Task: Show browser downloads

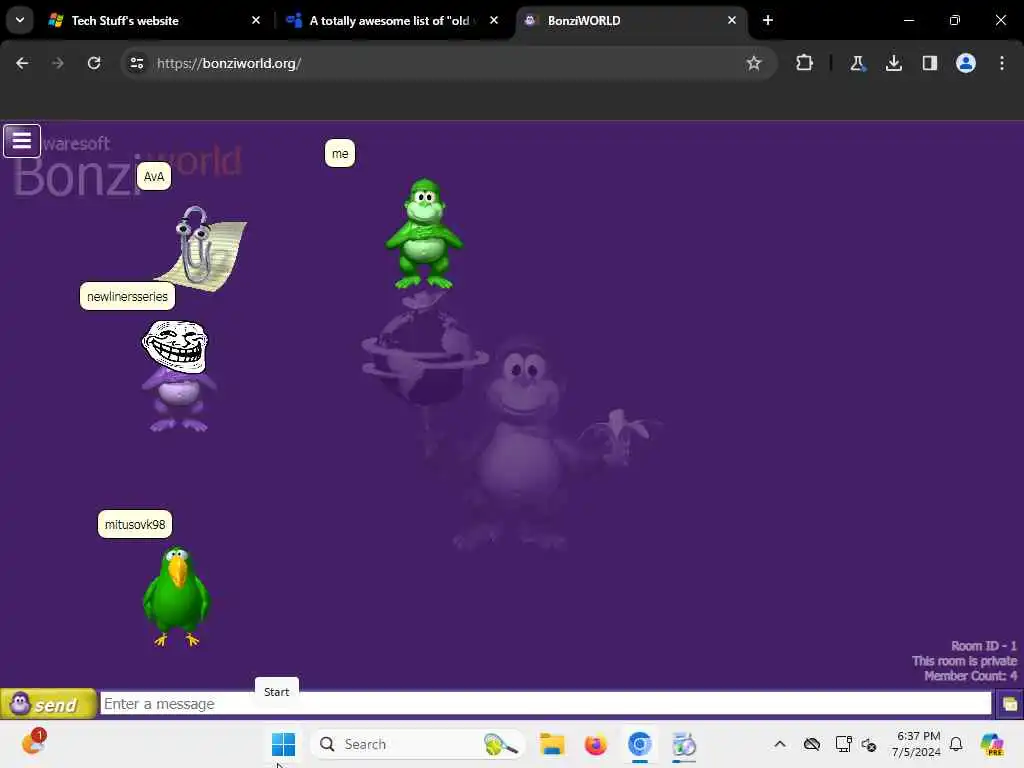Action: [x=893, y=63]
